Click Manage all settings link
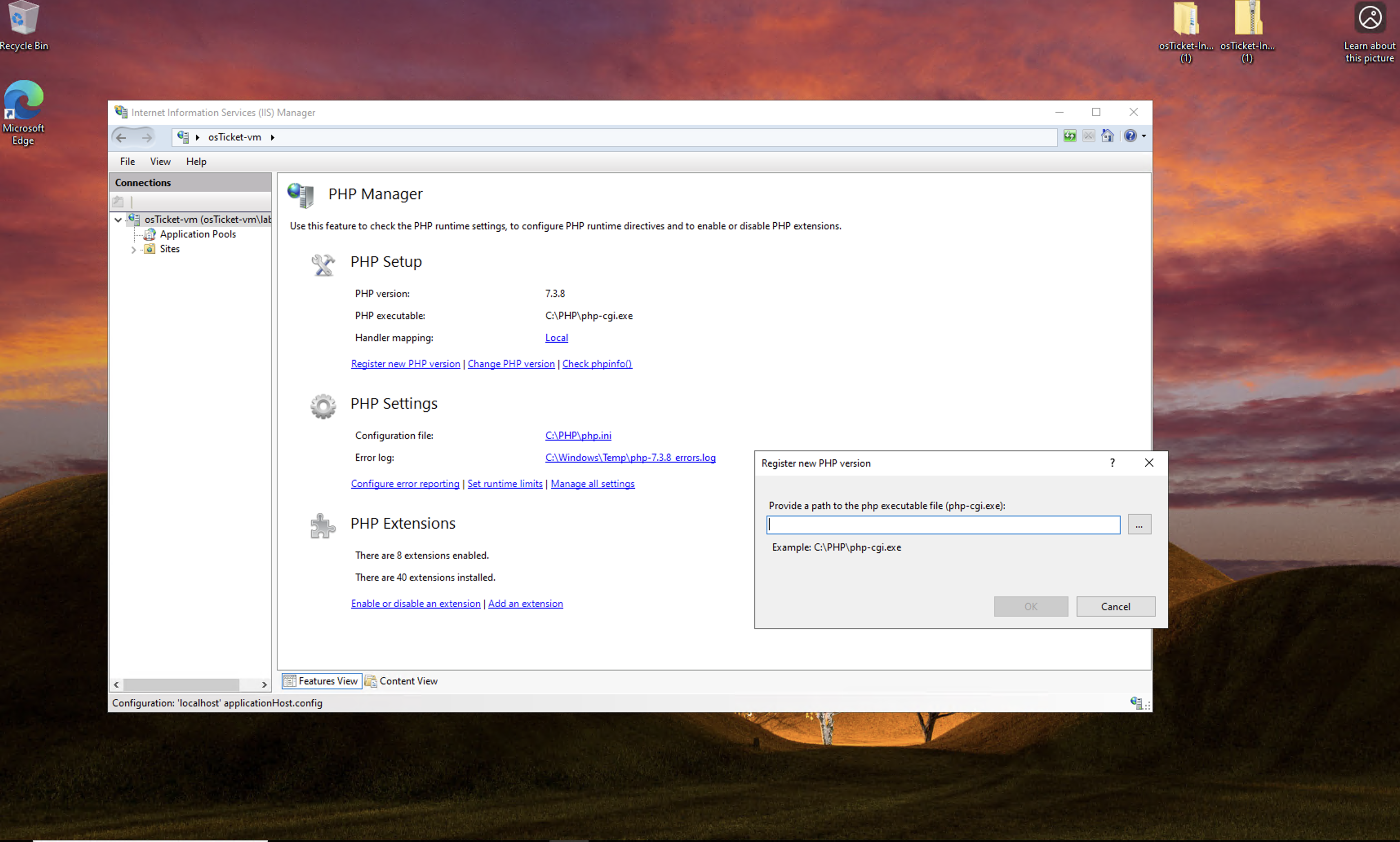The width and height of the screenshot is (1400, 842). coord(592,483)
